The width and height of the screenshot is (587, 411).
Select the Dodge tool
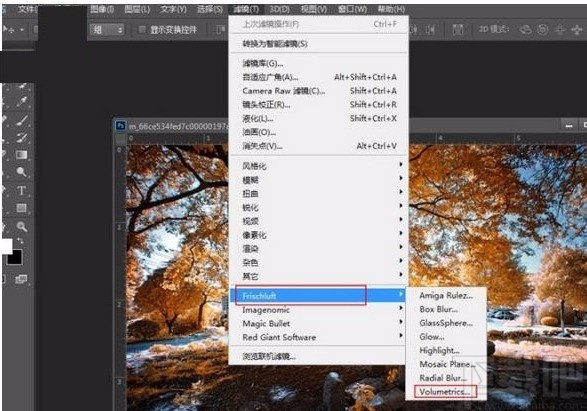(21, 172)
